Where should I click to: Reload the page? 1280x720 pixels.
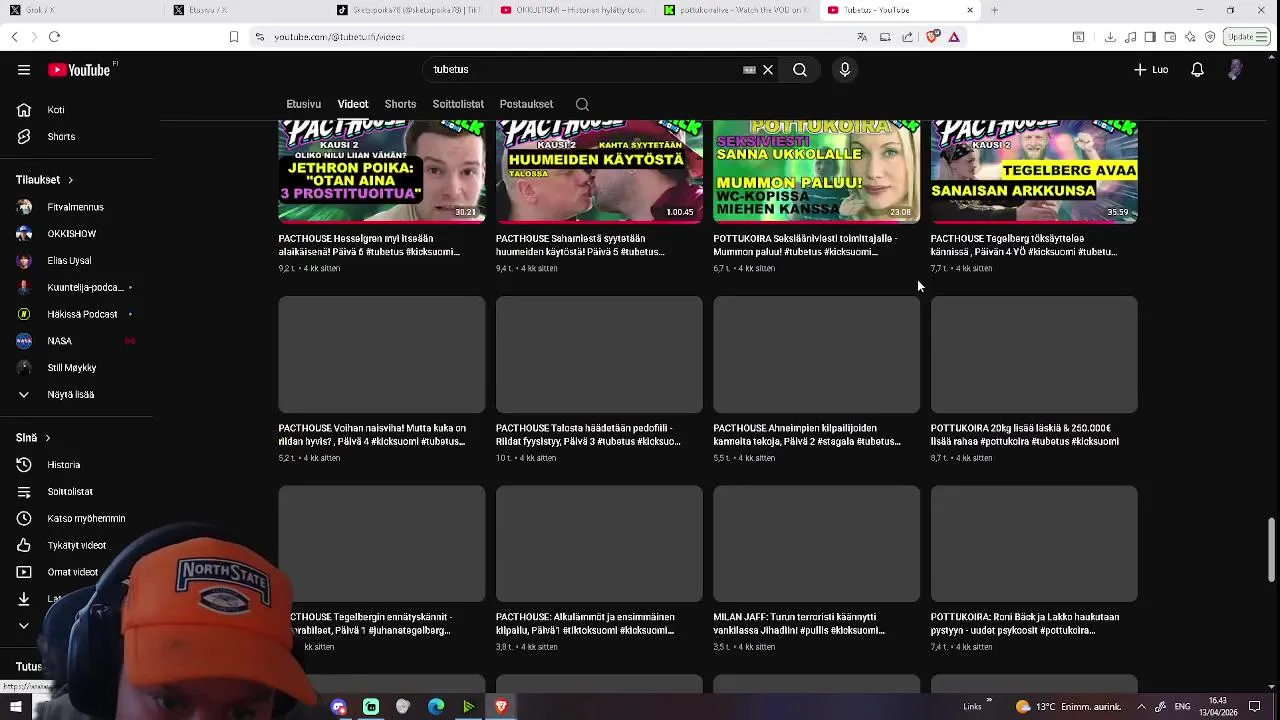[x=54, y=37]
